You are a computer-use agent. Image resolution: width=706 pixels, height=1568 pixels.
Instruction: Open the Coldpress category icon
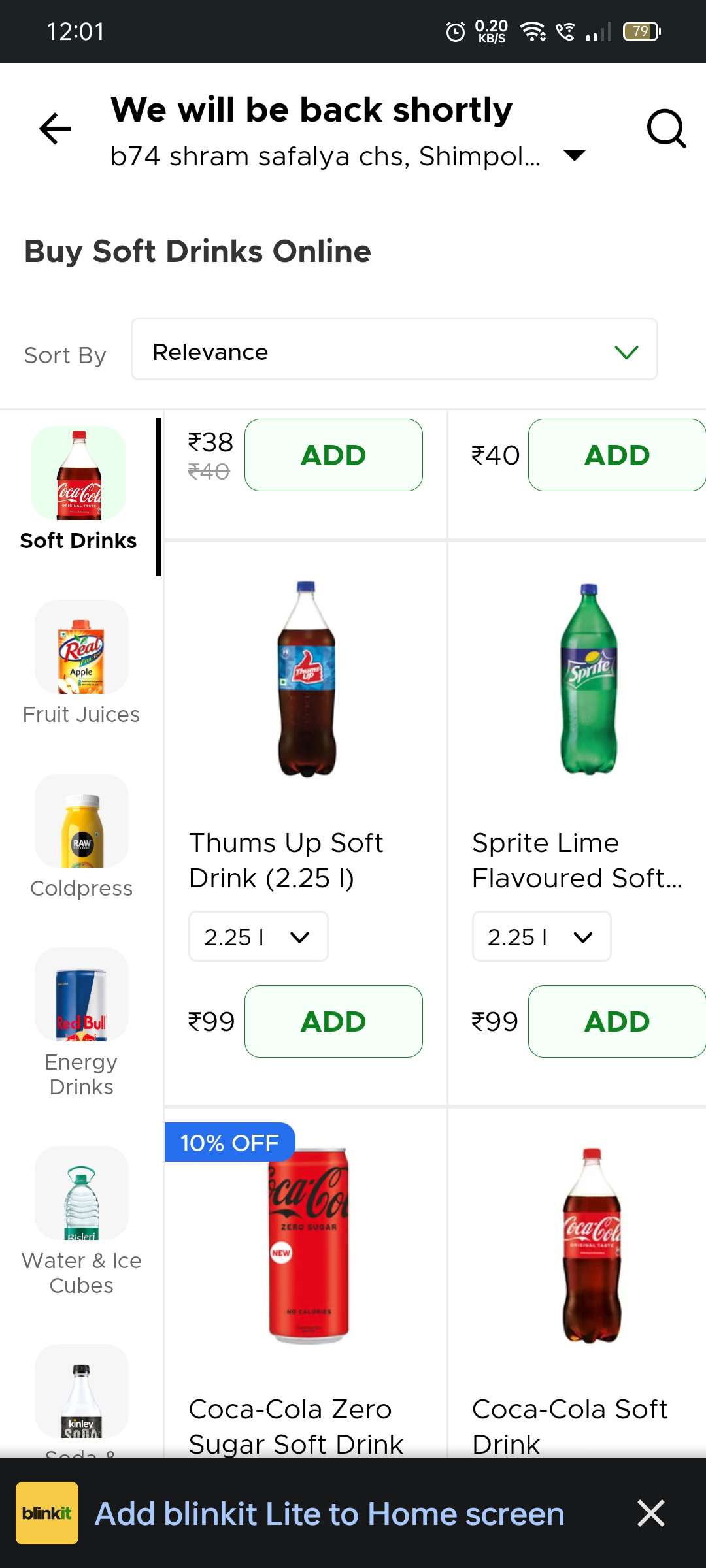81,821
